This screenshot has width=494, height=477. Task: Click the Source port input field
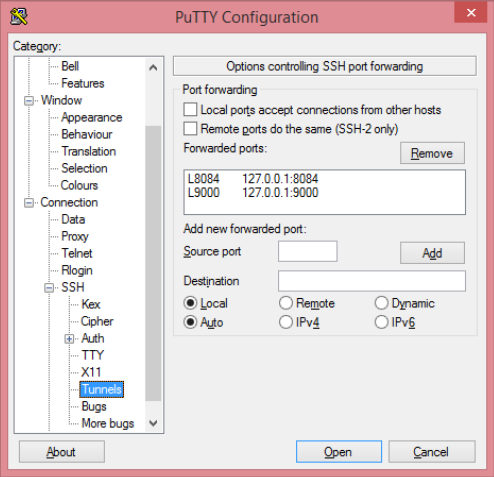308,251
